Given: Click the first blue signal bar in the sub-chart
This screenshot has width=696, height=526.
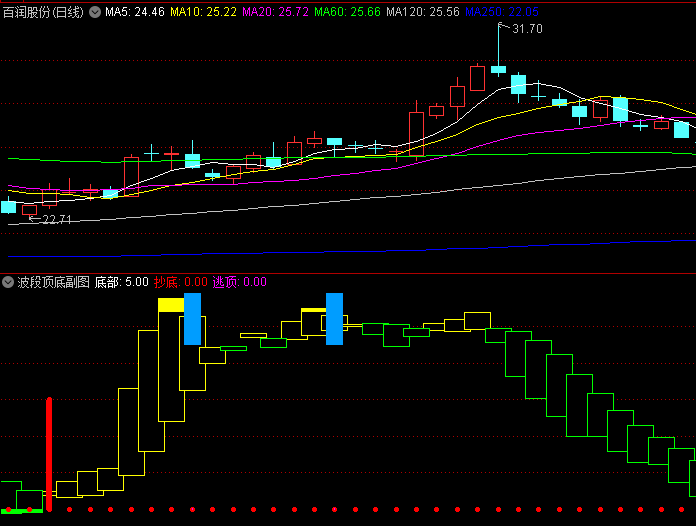Looking at the screenshot, I should click(x=192, y=319).
